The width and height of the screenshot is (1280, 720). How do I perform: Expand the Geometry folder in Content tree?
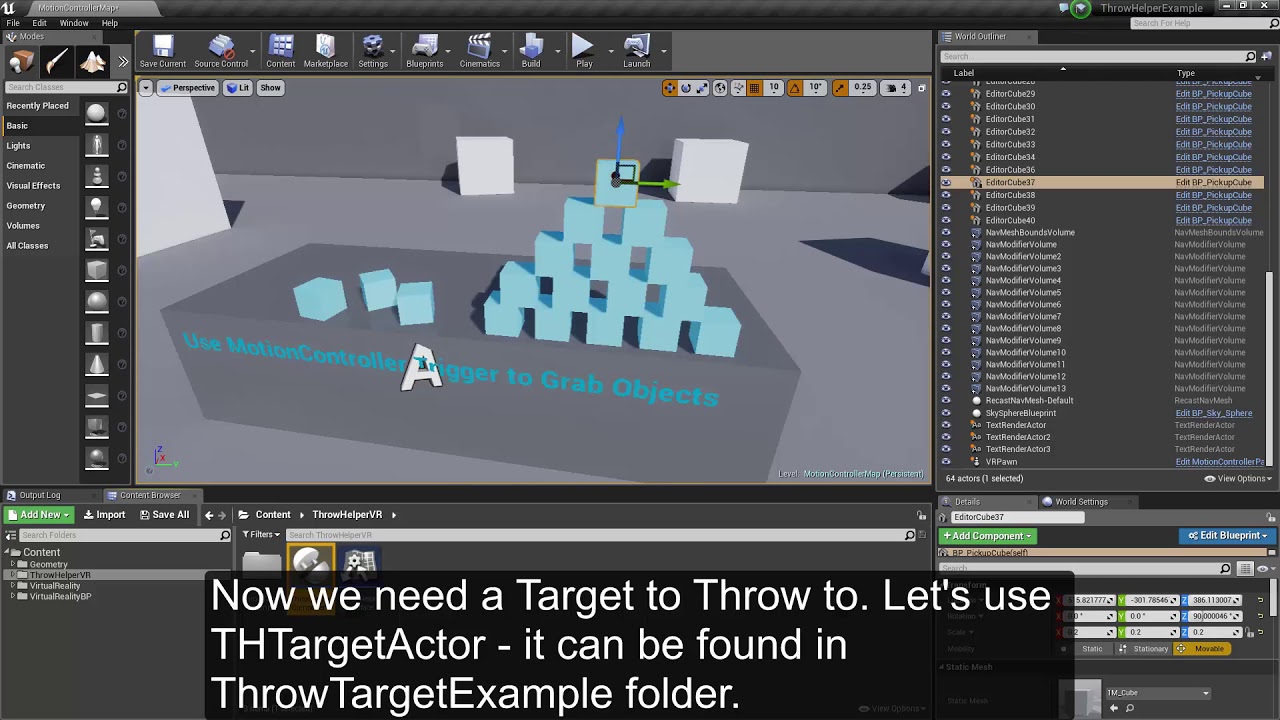pos(14,565)
